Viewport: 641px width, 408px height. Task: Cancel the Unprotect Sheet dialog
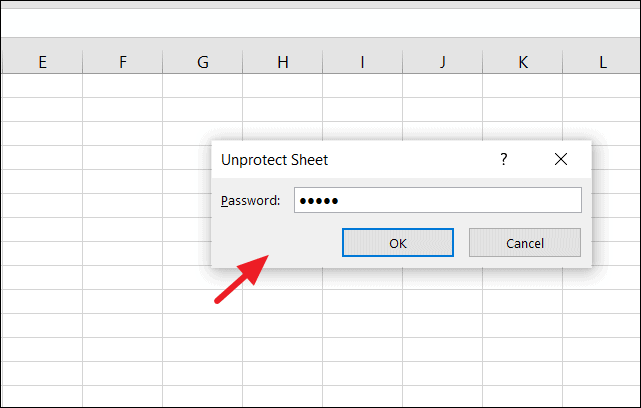(x=524, y=242)
